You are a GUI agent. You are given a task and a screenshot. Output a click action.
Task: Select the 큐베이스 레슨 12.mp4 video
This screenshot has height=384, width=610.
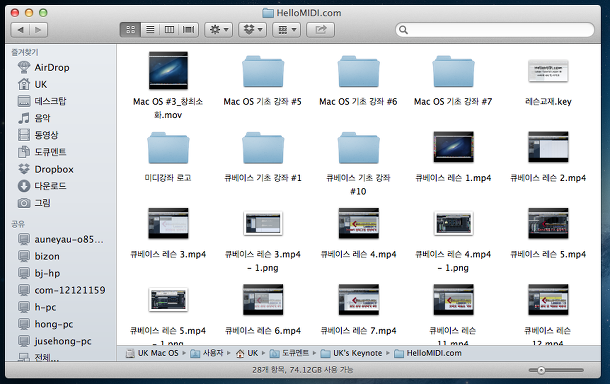click(x=548, y=300)
